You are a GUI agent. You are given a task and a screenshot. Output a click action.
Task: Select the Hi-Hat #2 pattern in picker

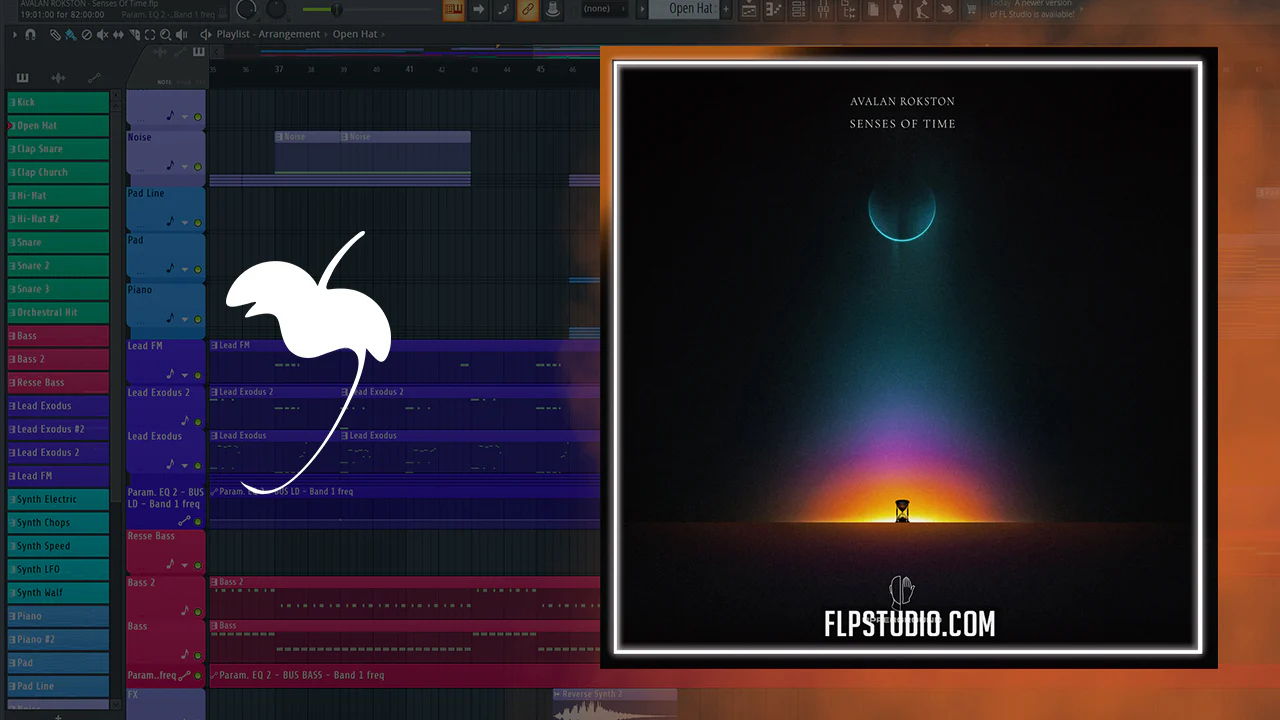(x=58, y=219)
